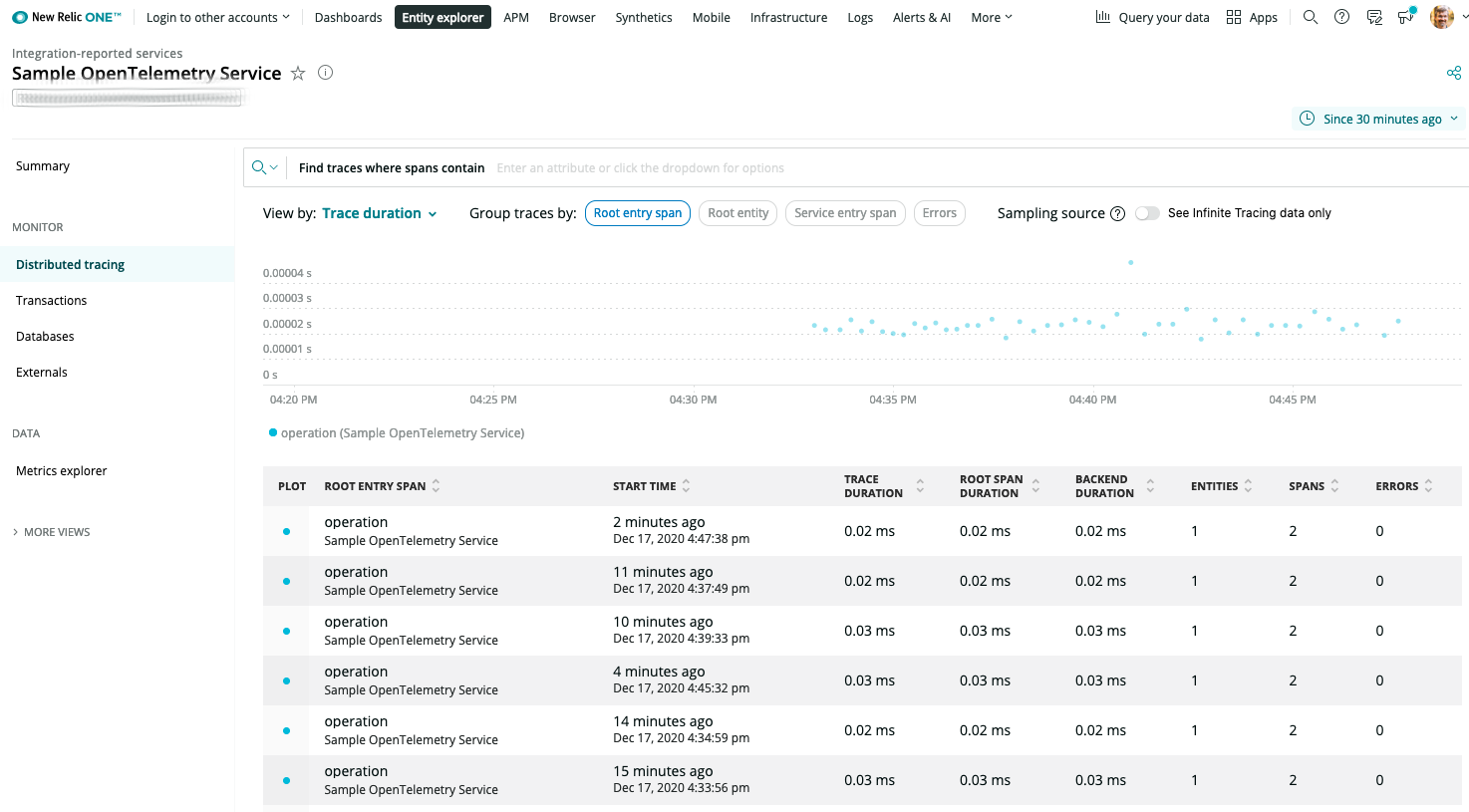The image size is (1469, 812).
Task: Open operation trace started 4:45:32 pm
Action: pos(862,680)
